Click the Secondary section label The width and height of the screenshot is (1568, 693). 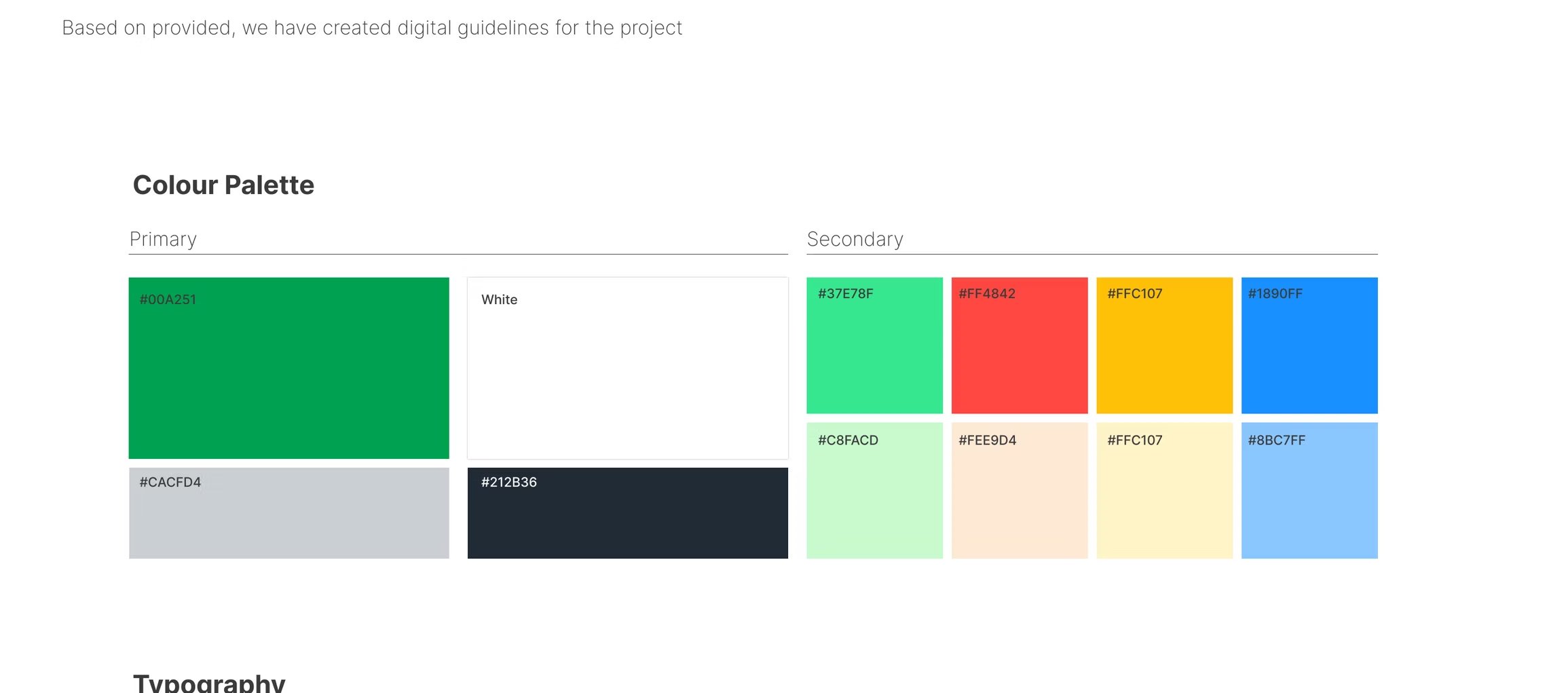855,239
